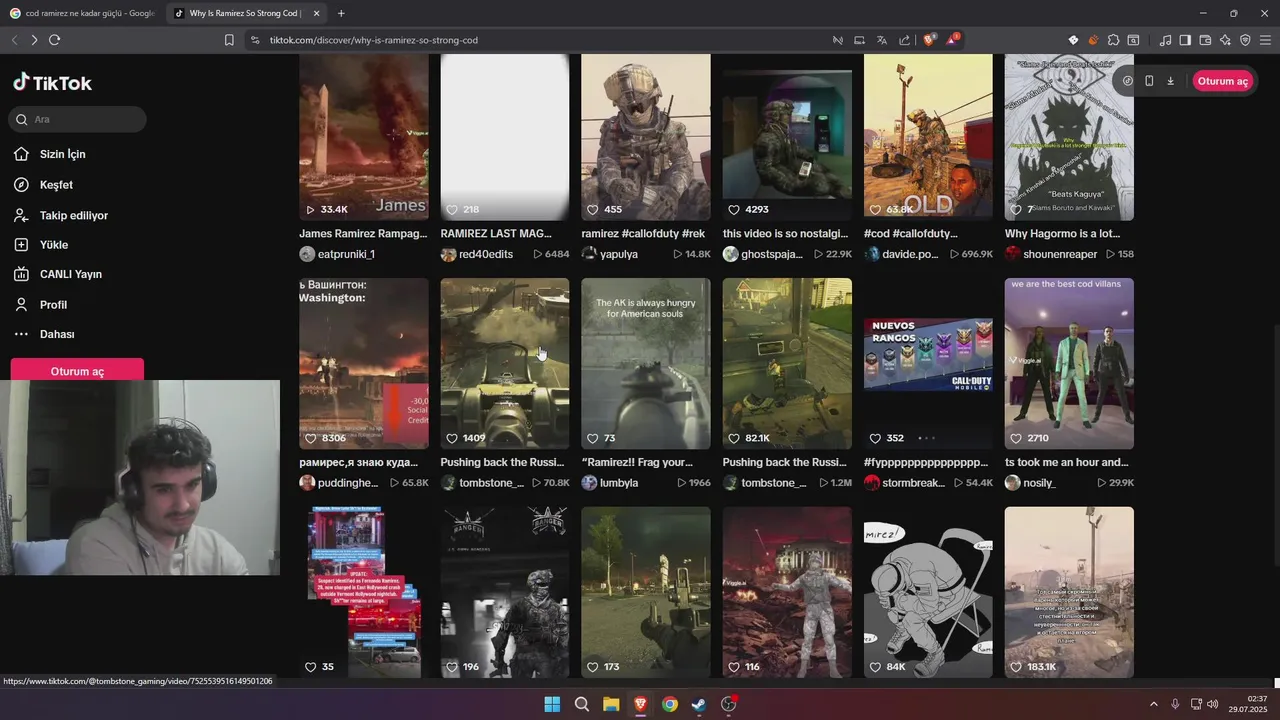
Task: Go forward in the browser
Action: 34,40
